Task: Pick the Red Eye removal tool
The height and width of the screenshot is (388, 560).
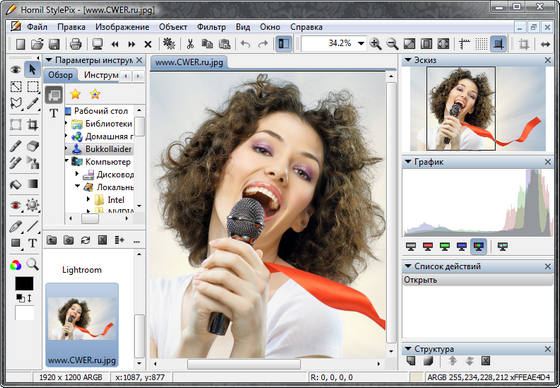Action: (15, 205)
